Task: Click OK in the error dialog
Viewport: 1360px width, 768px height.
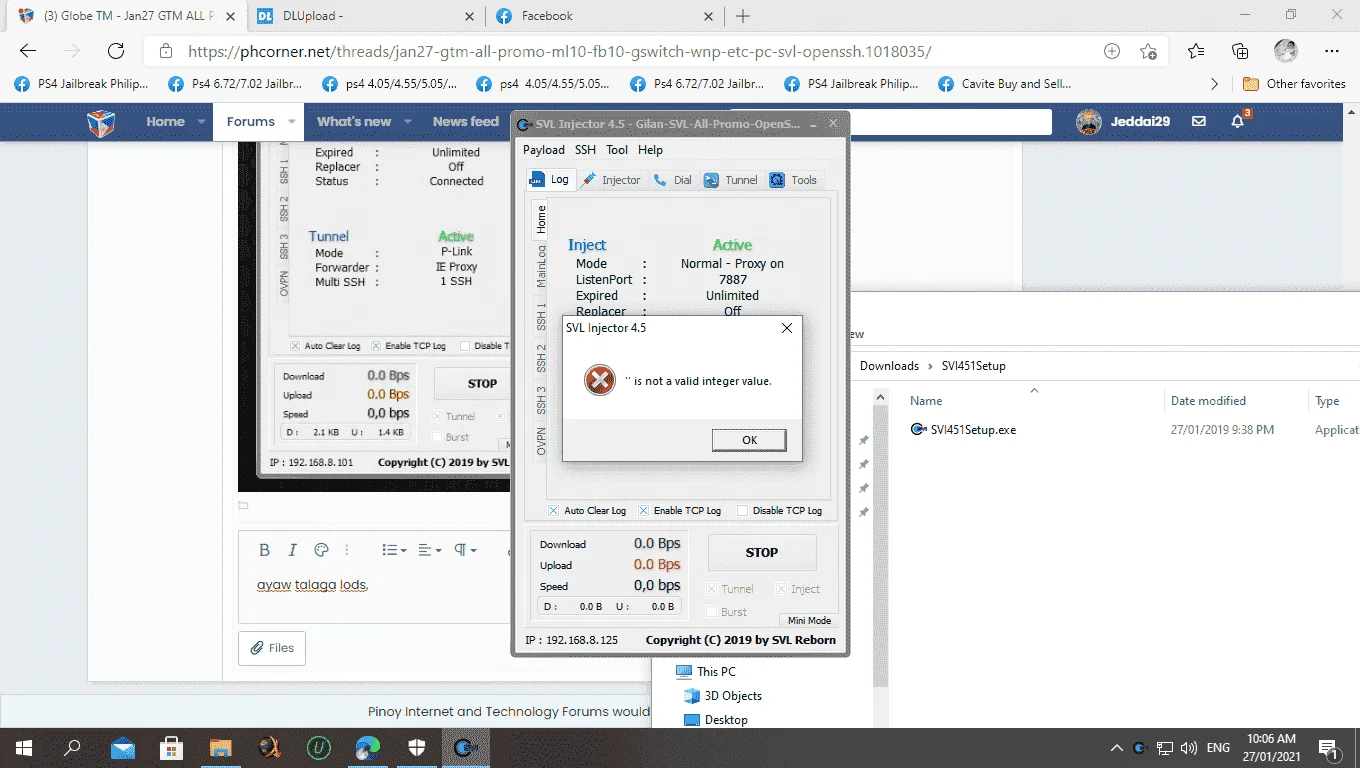Action: (749, 440)
